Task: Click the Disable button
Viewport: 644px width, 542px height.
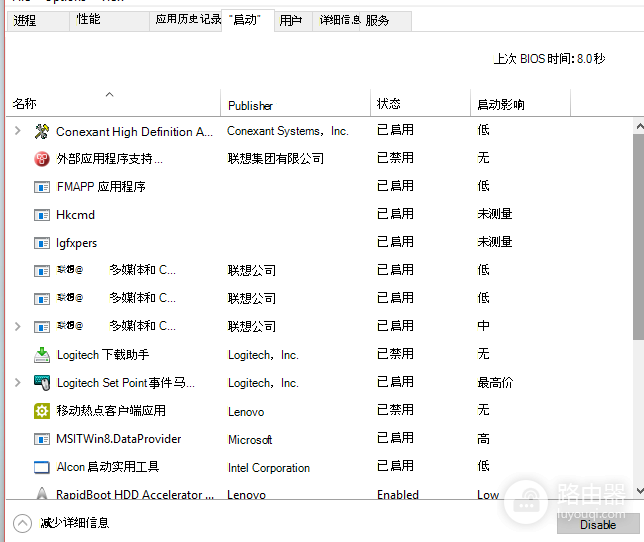Action: [598, 524]
